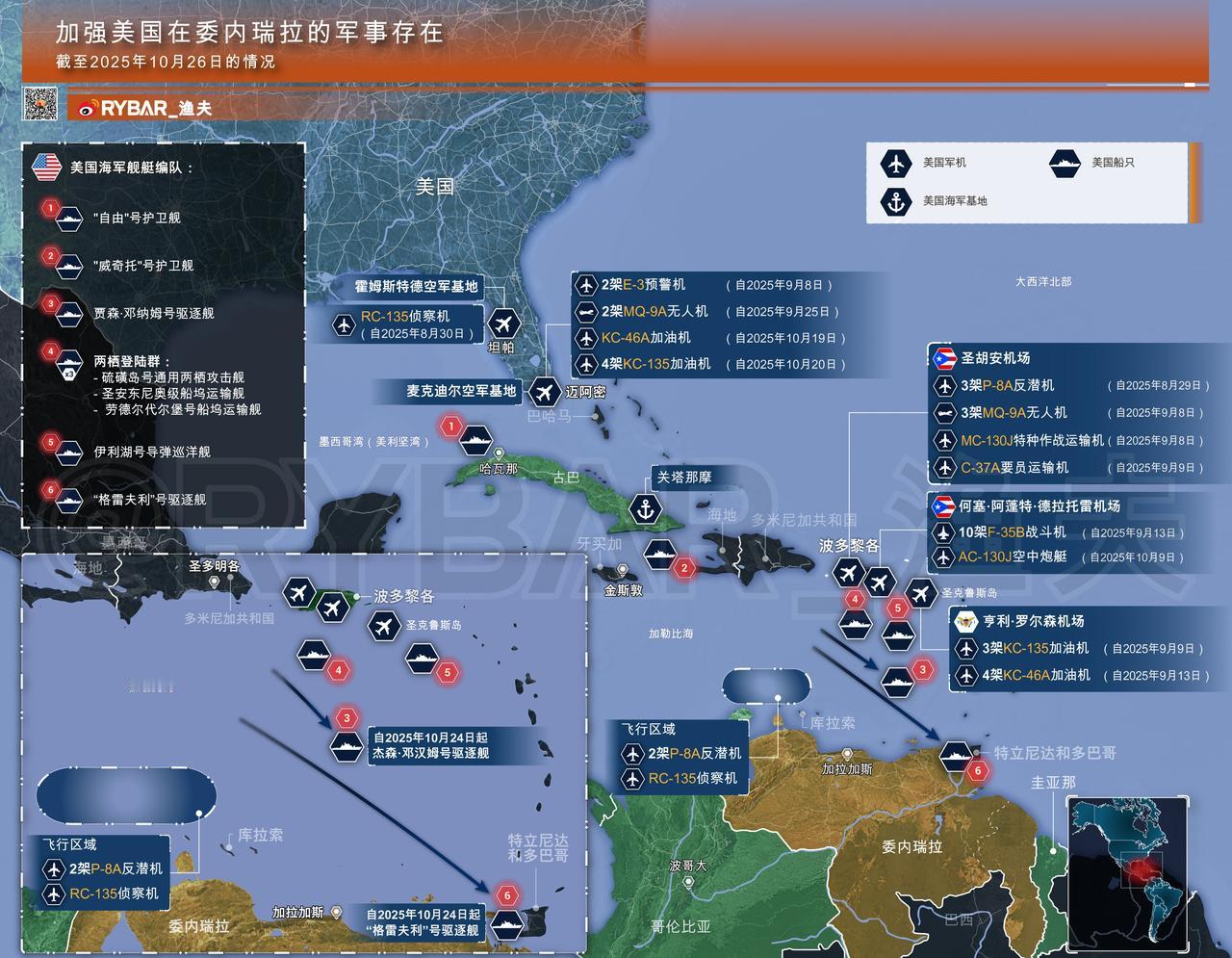1232x958 pixels.
Task: Click the ship icon beside 杰森·邓汉姆号驱逐舰 label
Action: click(347, 746)
